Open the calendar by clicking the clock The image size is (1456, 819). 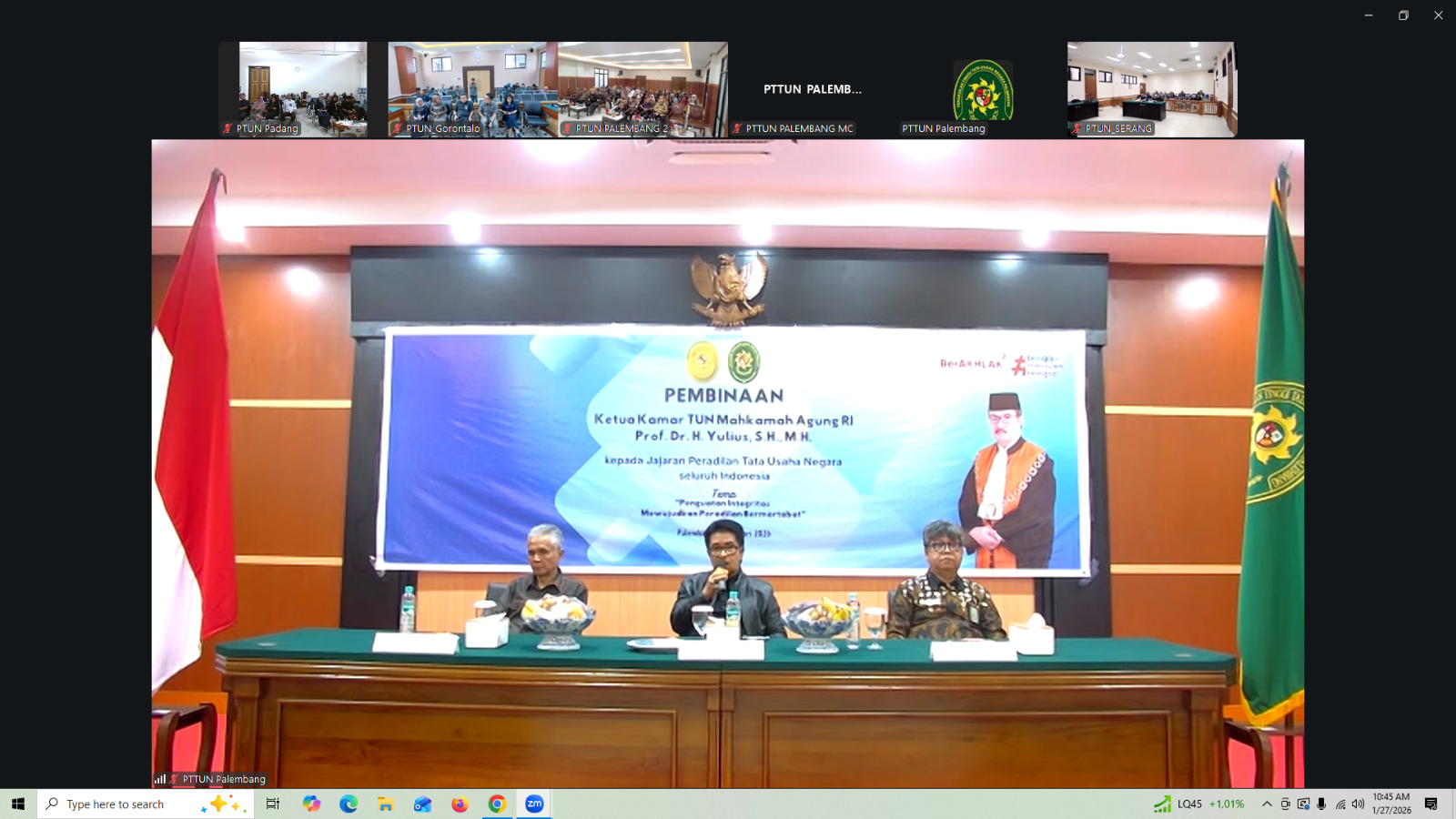click(1390, 804)
